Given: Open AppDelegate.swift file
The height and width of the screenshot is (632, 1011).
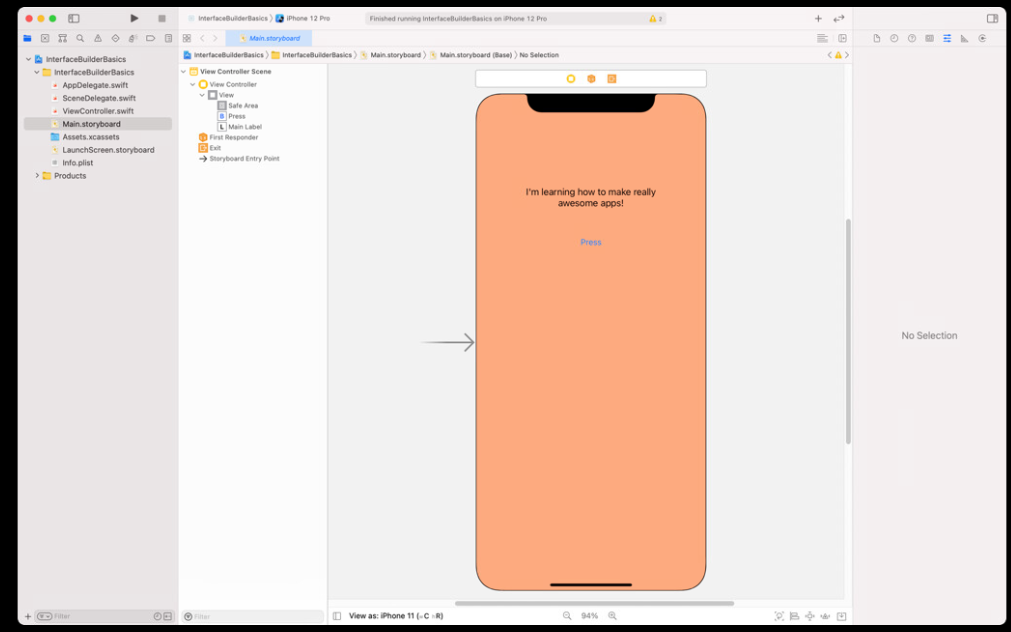Looking at the screenshot, I should 95,85.
